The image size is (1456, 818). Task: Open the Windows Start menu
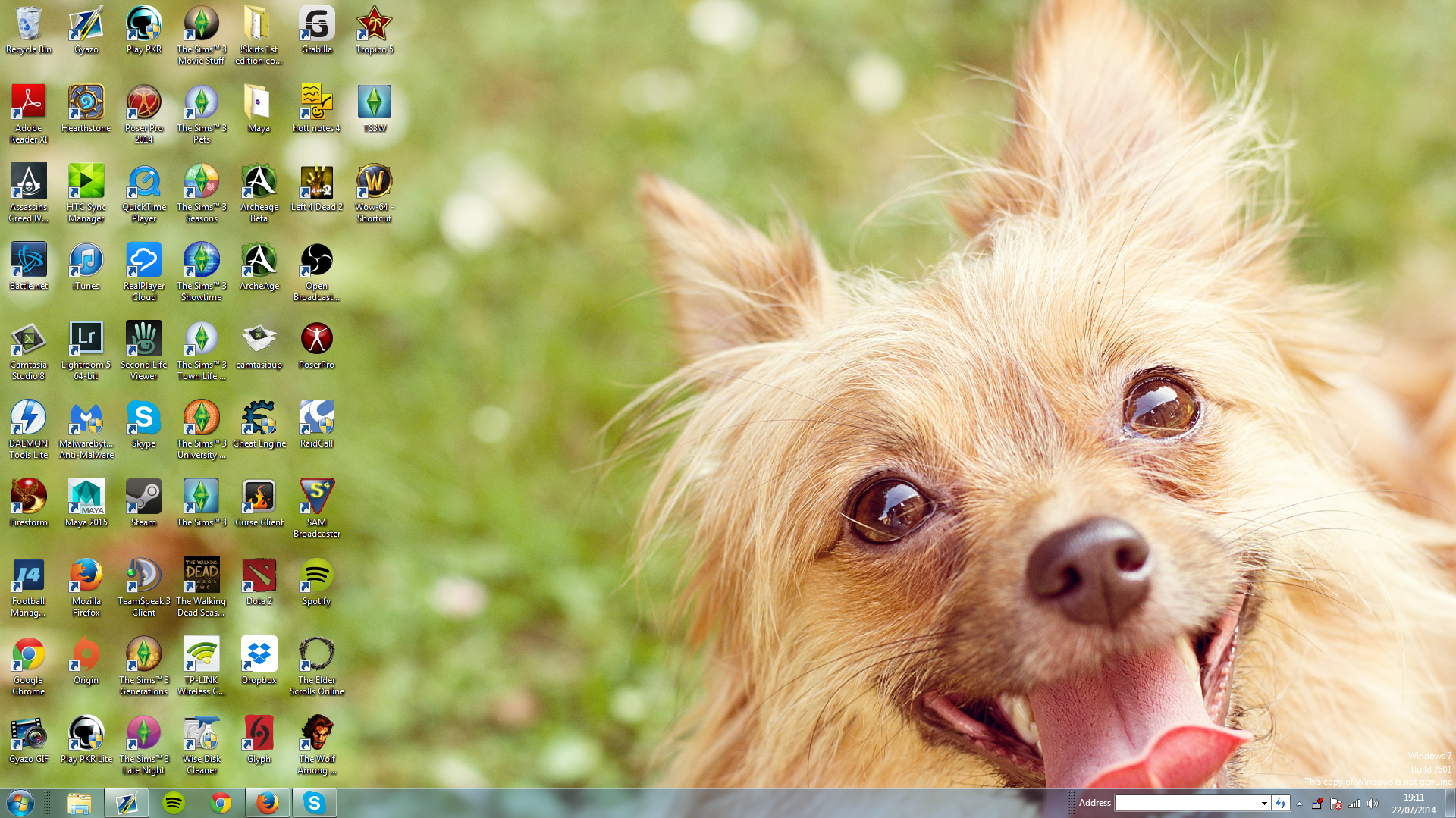point(20,803)
